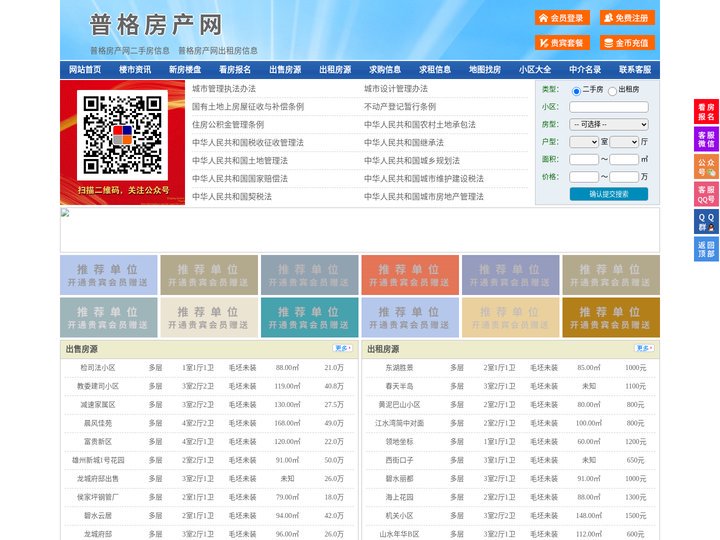Open the 碧水云居 sale listing
Viewport: 720px width, 540px height.
click(x=98, y=516)
